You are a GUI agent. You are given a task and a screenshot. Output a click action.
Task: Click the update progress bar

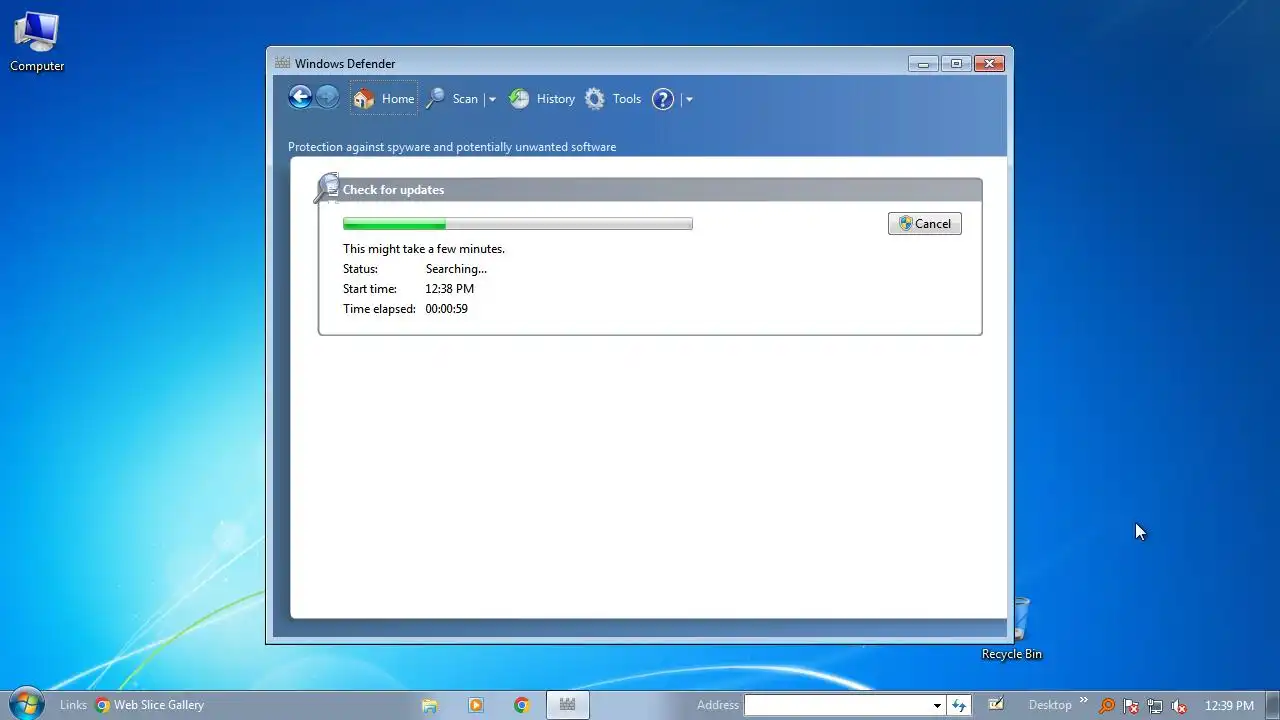(x=517, y=224)
